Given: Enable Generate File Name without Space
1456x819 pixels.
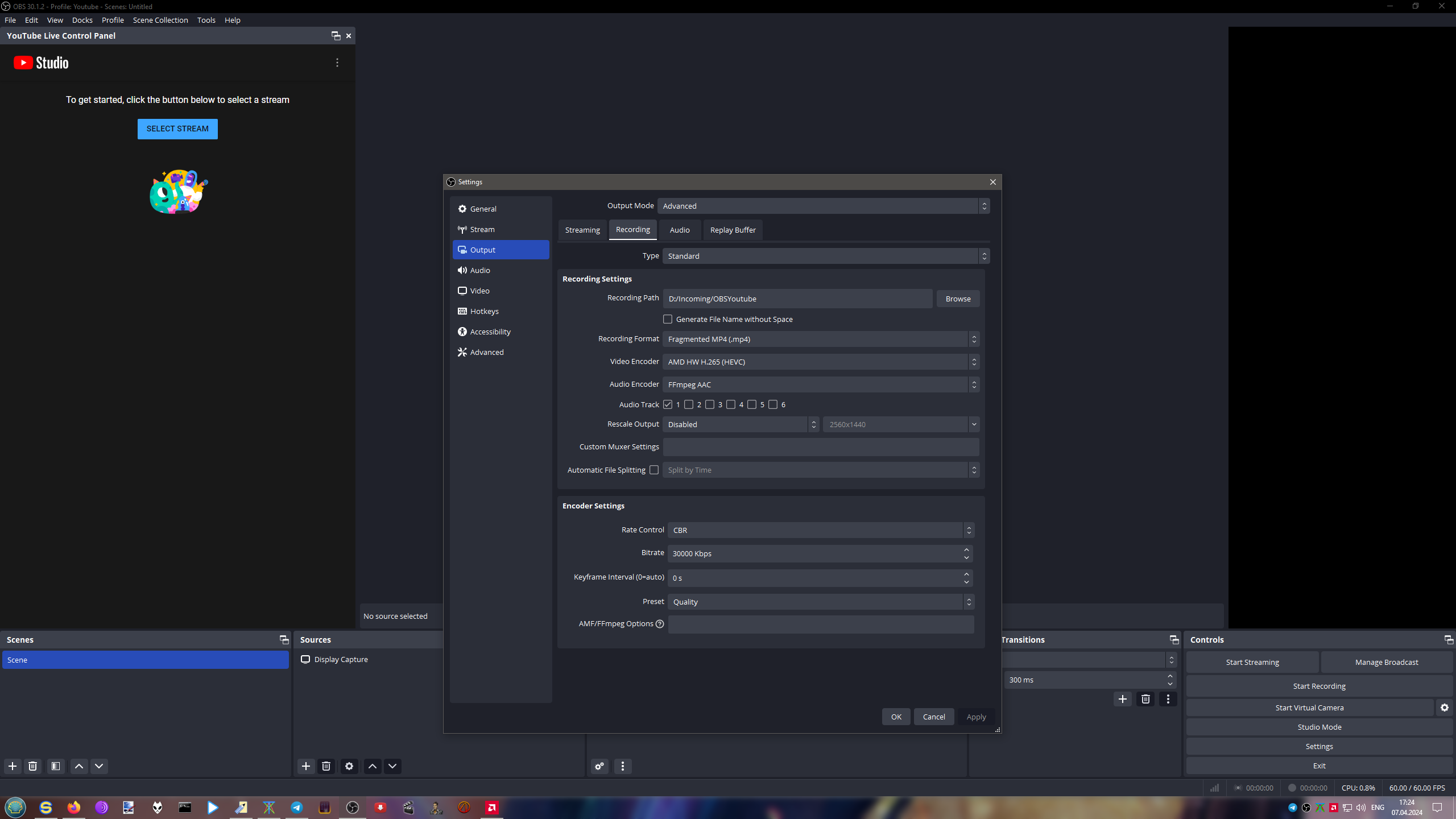Looking at the screenshot, I should pos(668,319).
